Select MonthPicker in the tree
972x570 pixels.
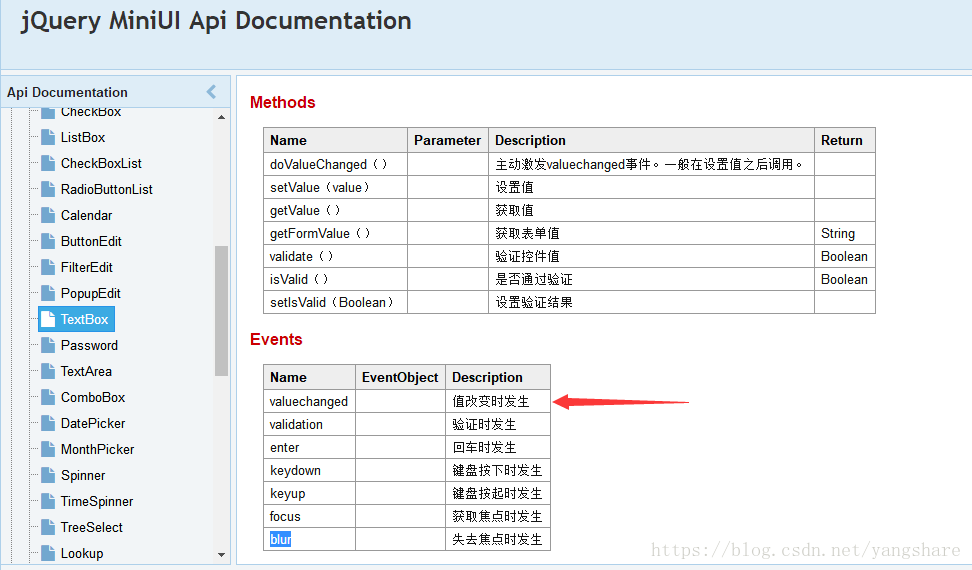pyautogui.click(x=97, y=450)
